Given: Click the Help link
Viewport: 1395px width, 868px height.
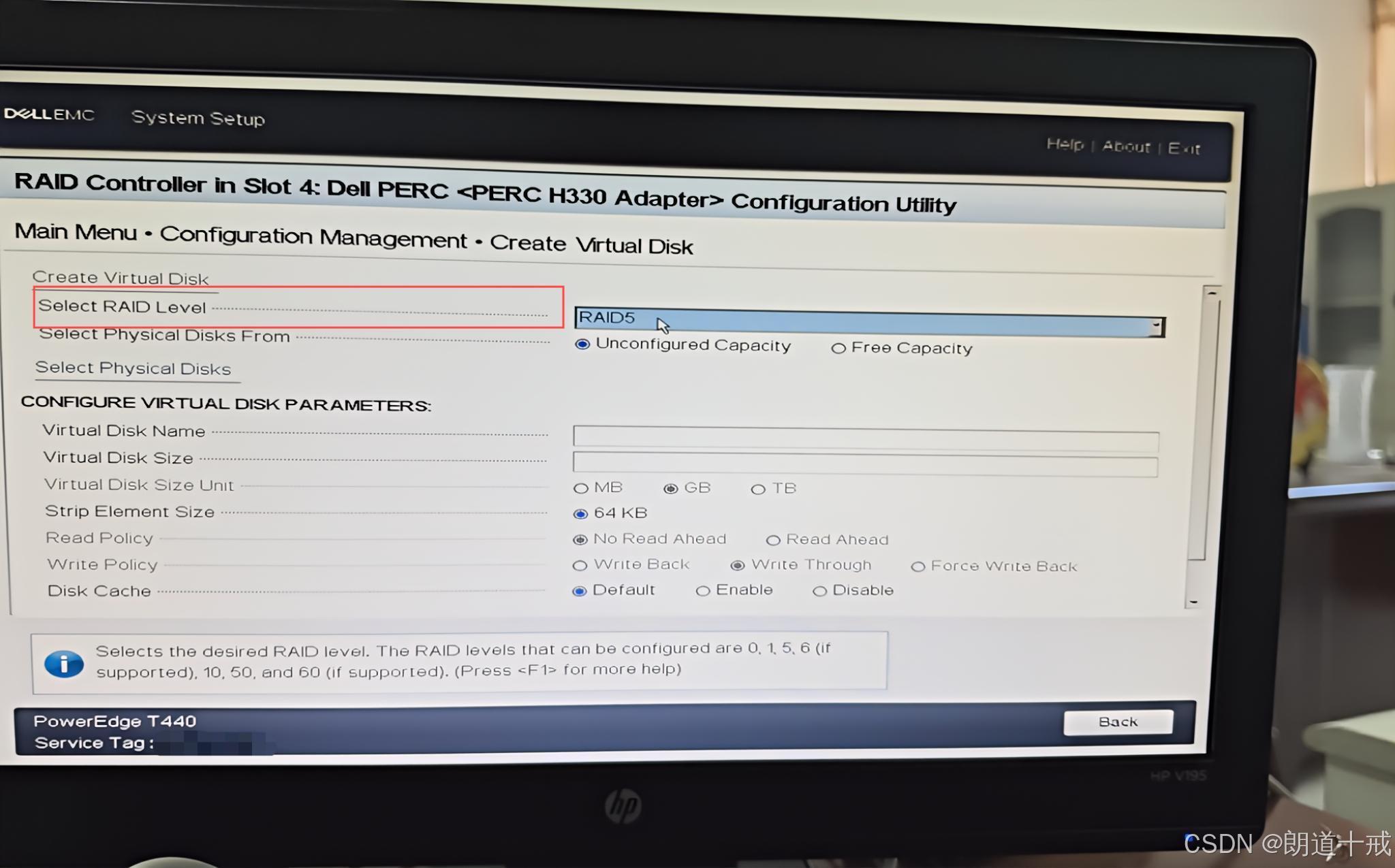Looking at the screenshot, I should (1065, 144).
